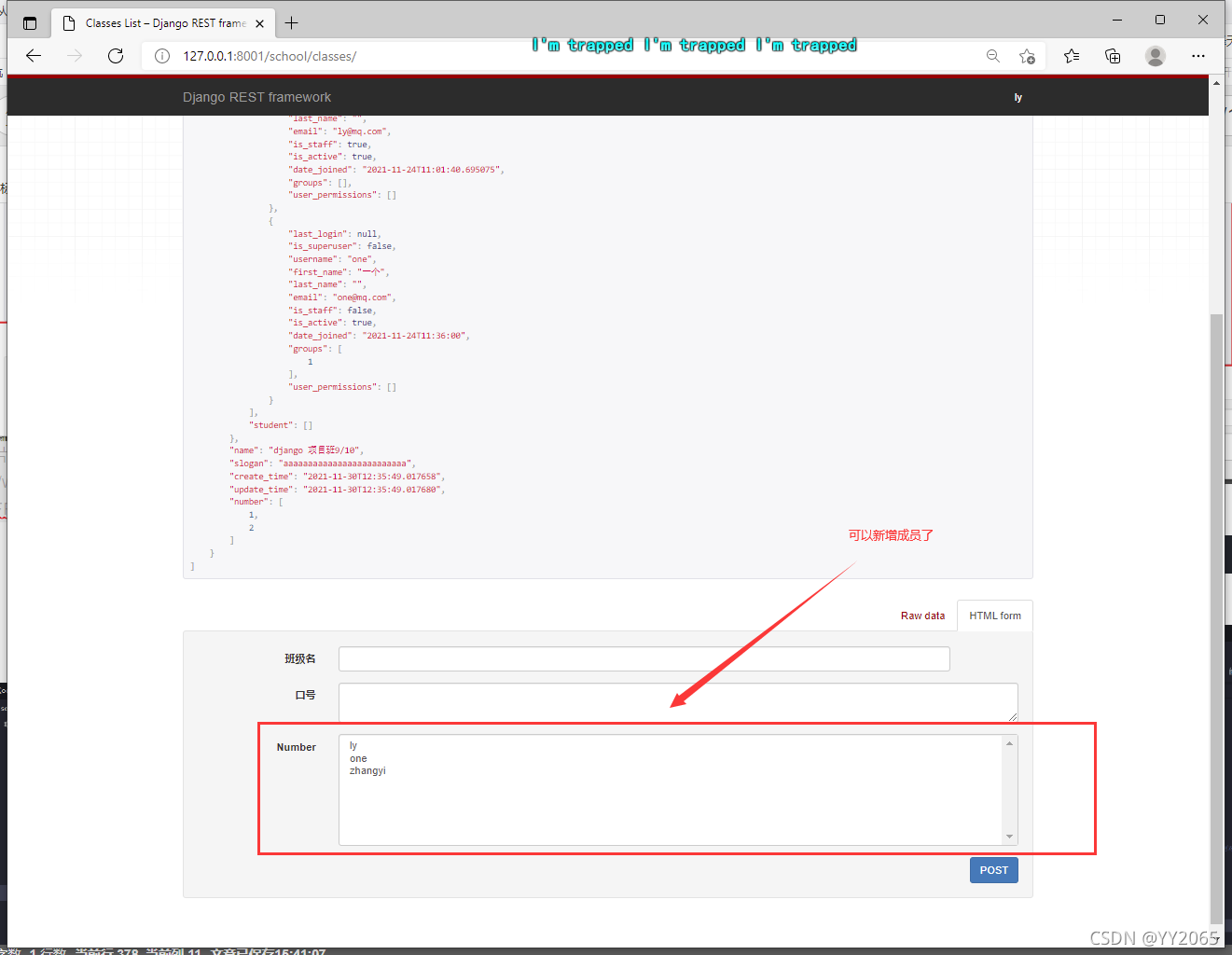Click the Number list scroll up arrow
Screen dimensions: 1232x955
coord(1009,743)
